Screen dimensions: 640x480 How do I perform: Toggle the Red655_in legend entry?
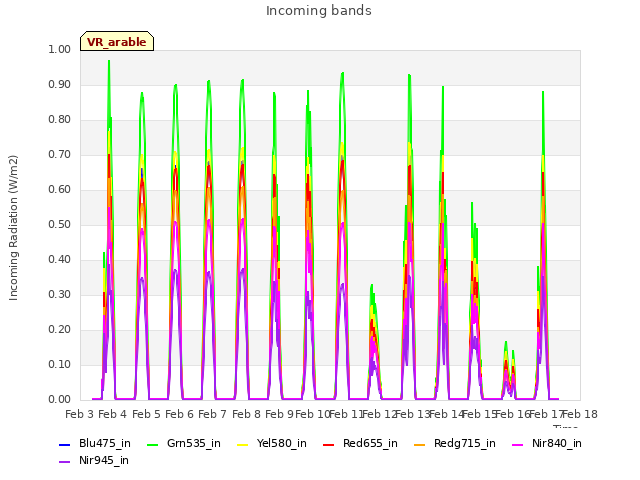(360, 443)
